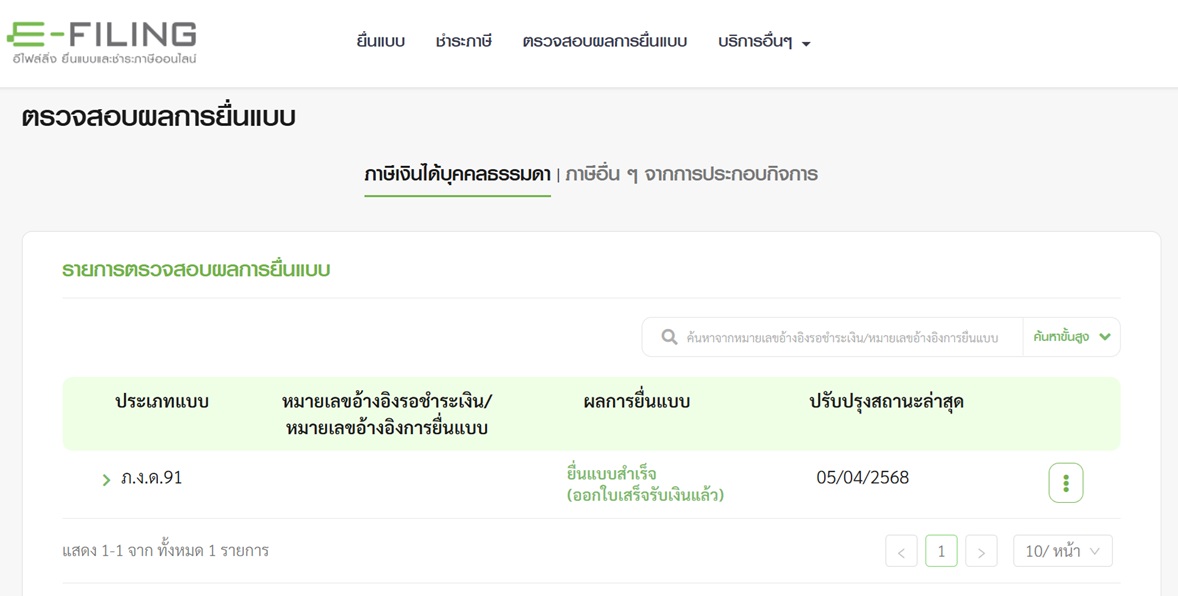Go to the previous page arrow
Viewport: 1178px width, 596px height.
[x=901, y=552]
